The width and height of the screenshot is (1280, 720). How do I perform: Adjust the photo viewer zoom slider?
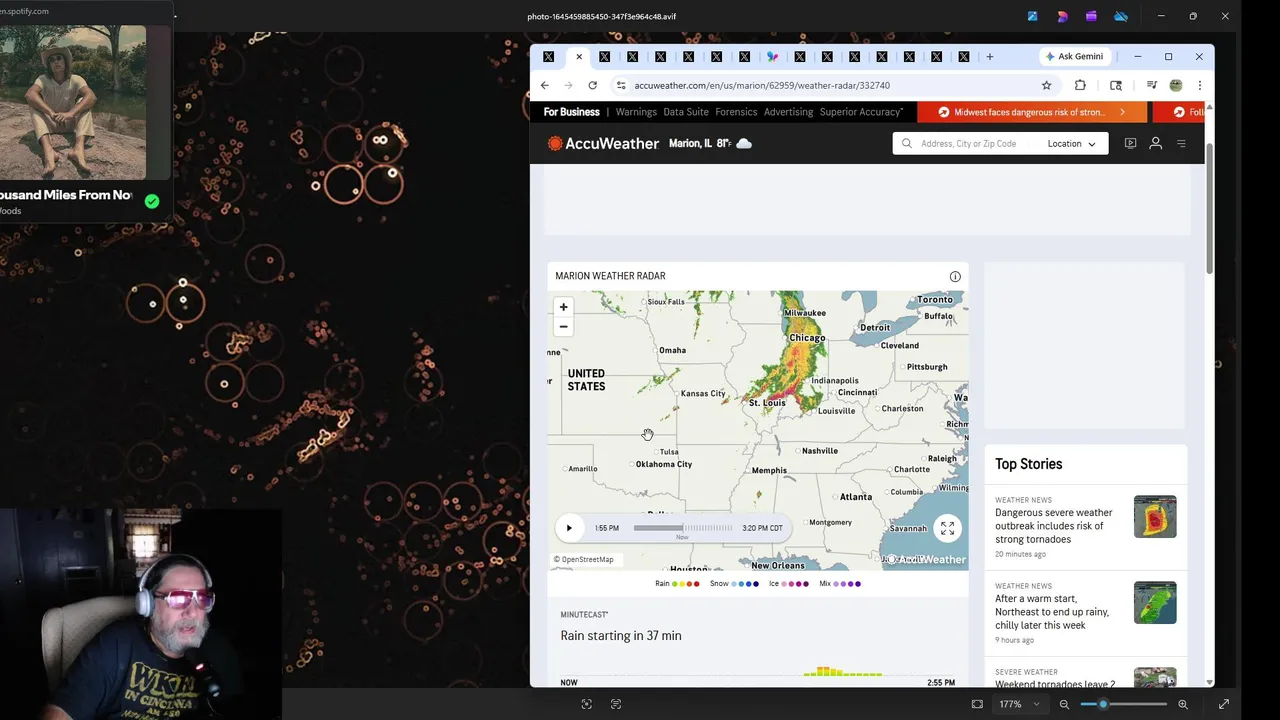click(1124, 704)
